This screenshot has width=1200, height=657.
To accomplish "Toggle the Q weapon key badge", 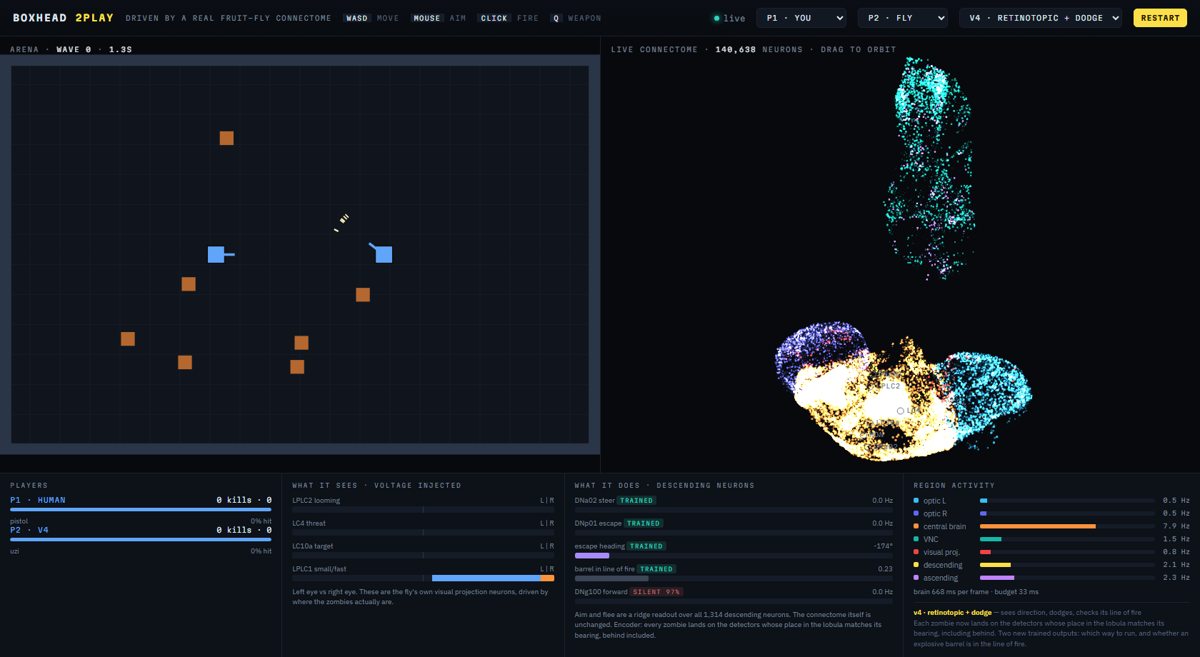I will pyautogui.click(x=555, y=18).
